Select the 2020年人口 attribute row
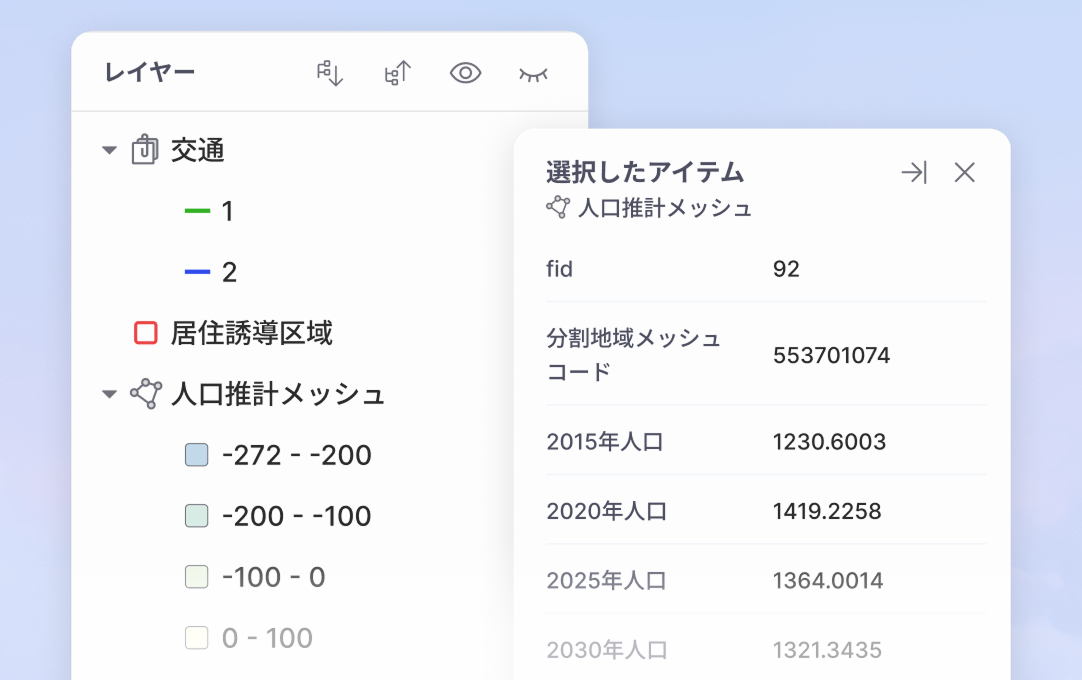1082x680 pixels. 765,511
